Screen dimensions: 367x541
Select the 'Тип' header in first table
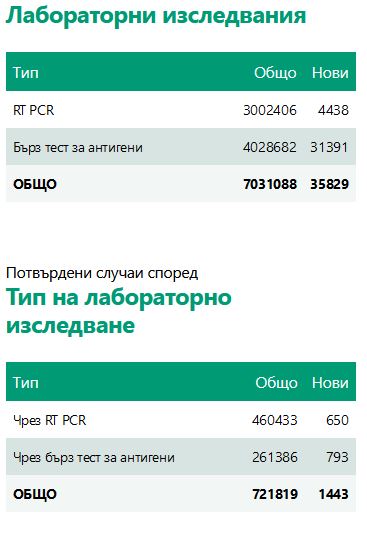(x=26, y=73)
